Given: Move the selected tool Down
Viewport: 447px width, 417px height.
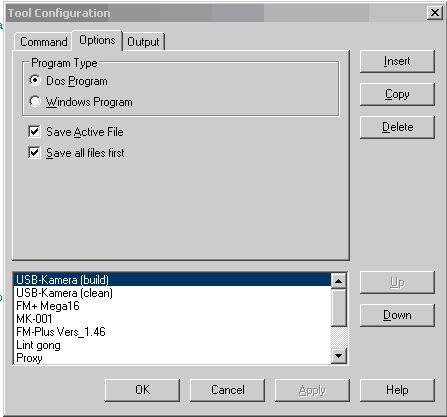Looking at the screenshot, I should click(x=397, y=315).
